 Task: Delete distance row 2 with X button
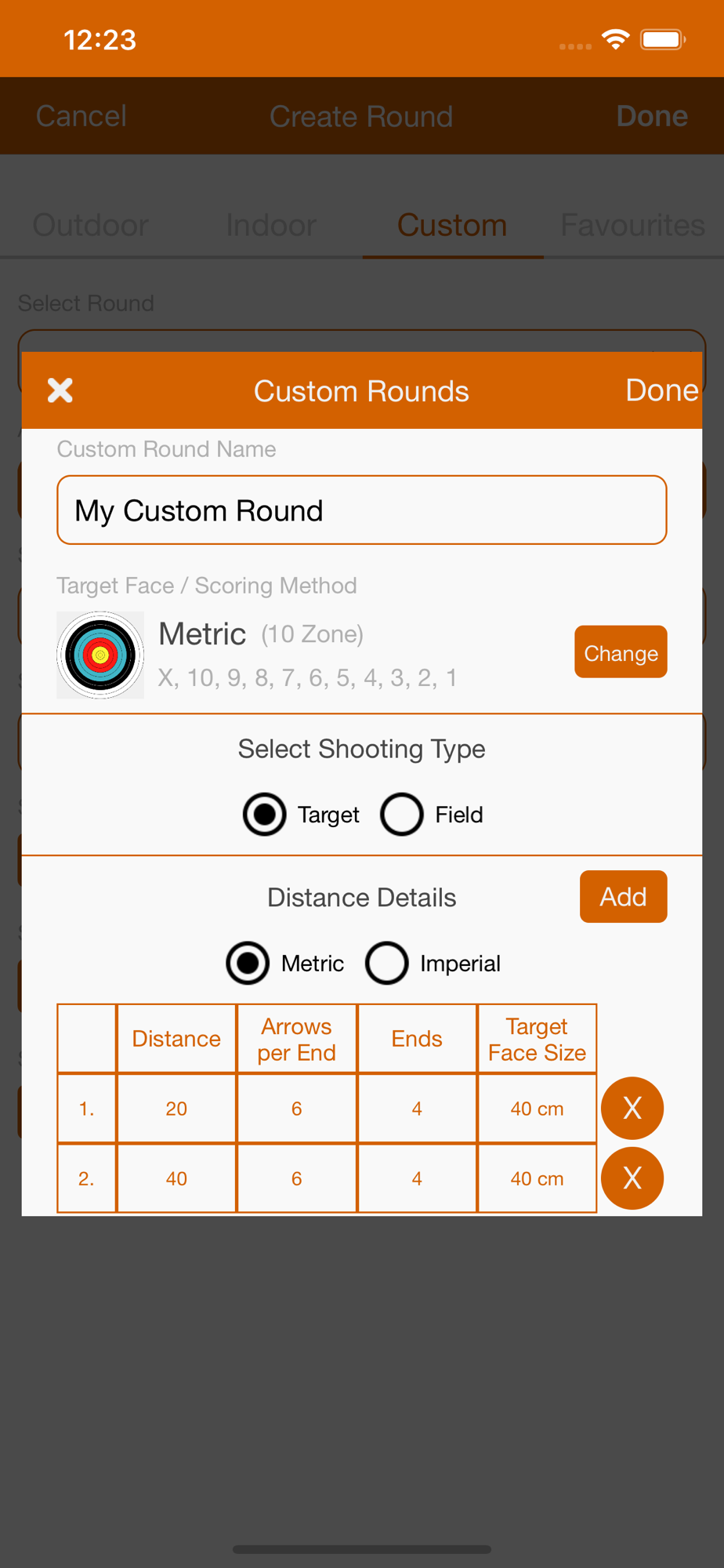pos(632,1178)
